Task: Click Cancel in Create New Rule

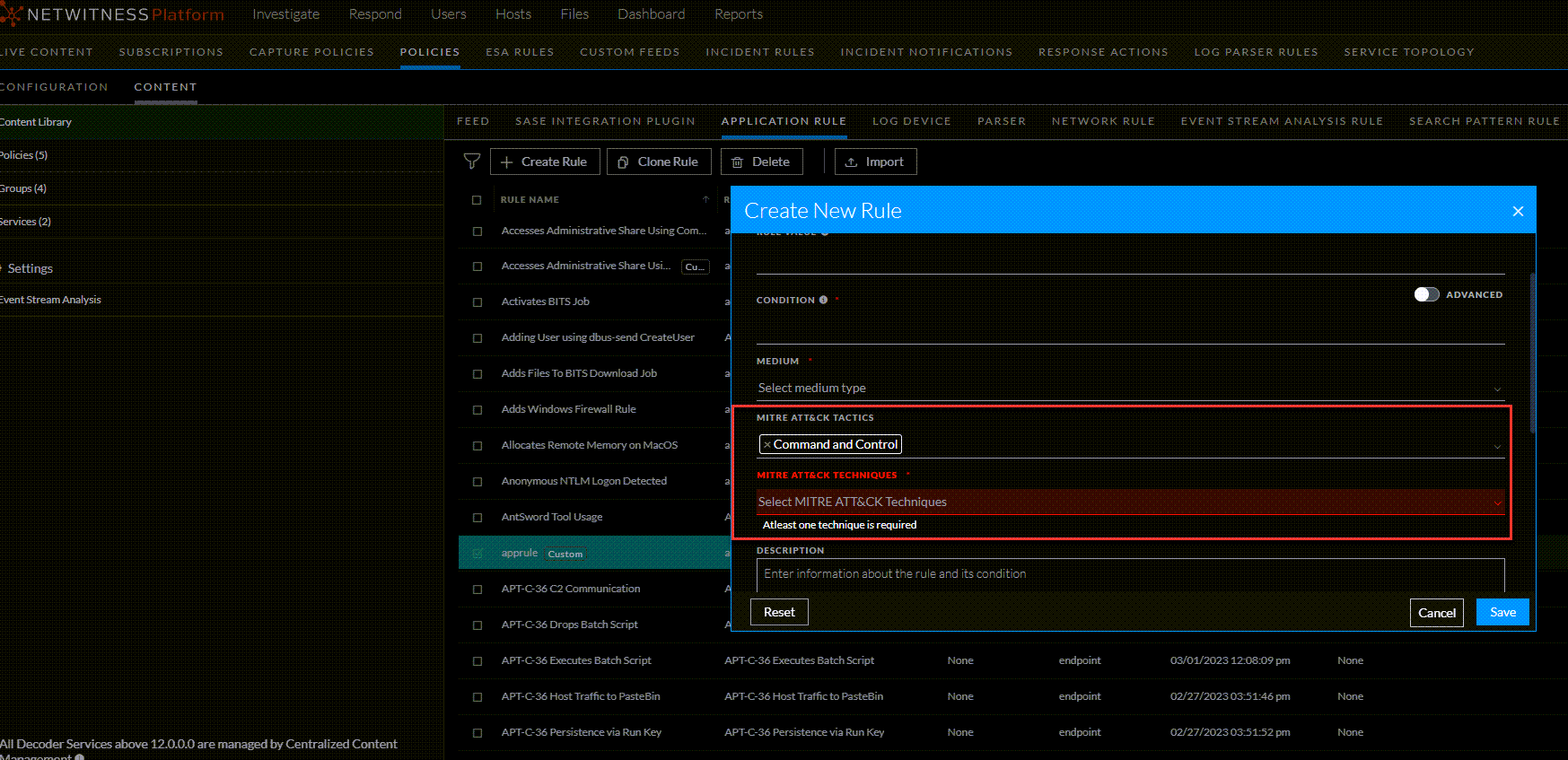Action: pos(1437,613)
